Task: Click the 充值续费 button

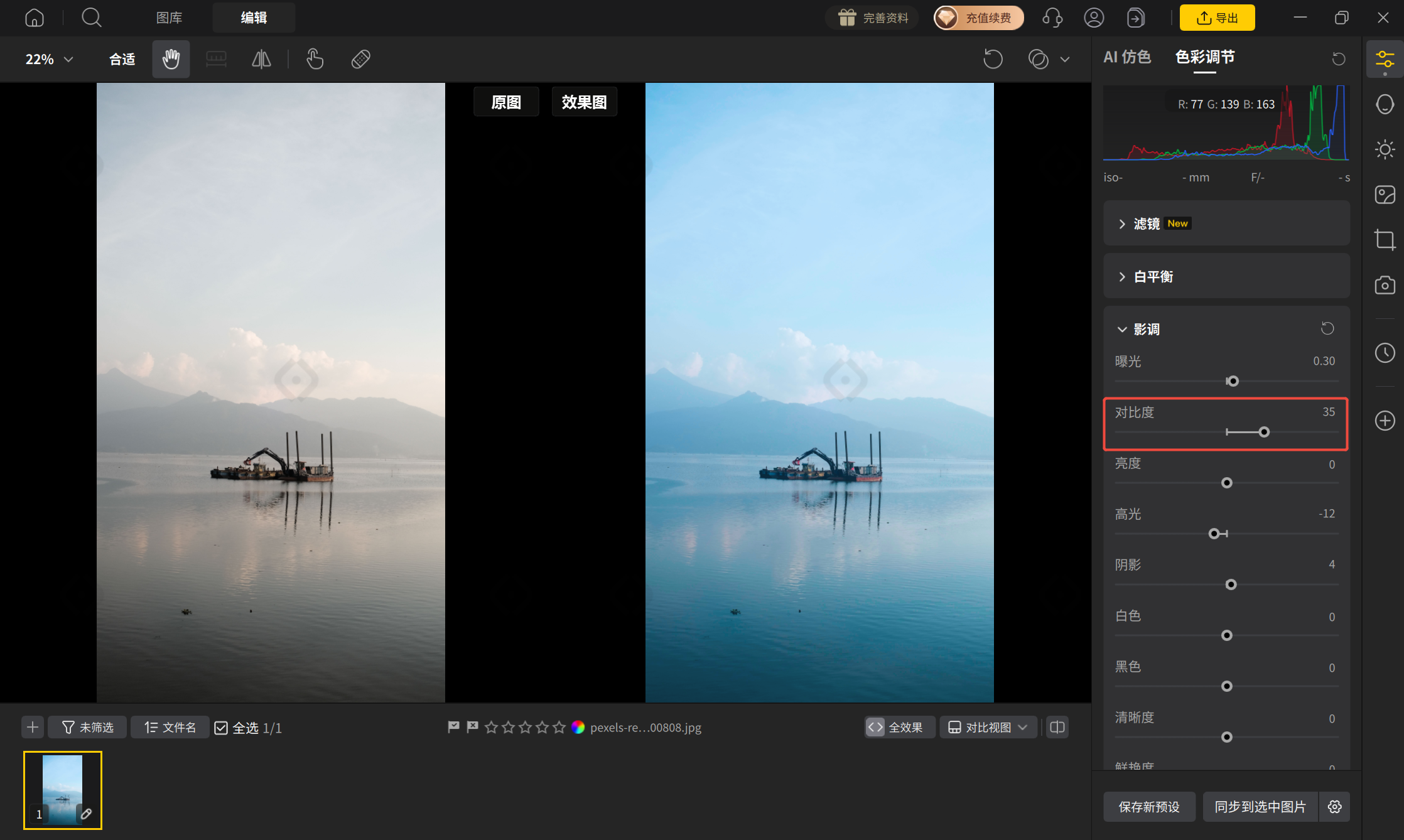Action: point(978,18)
